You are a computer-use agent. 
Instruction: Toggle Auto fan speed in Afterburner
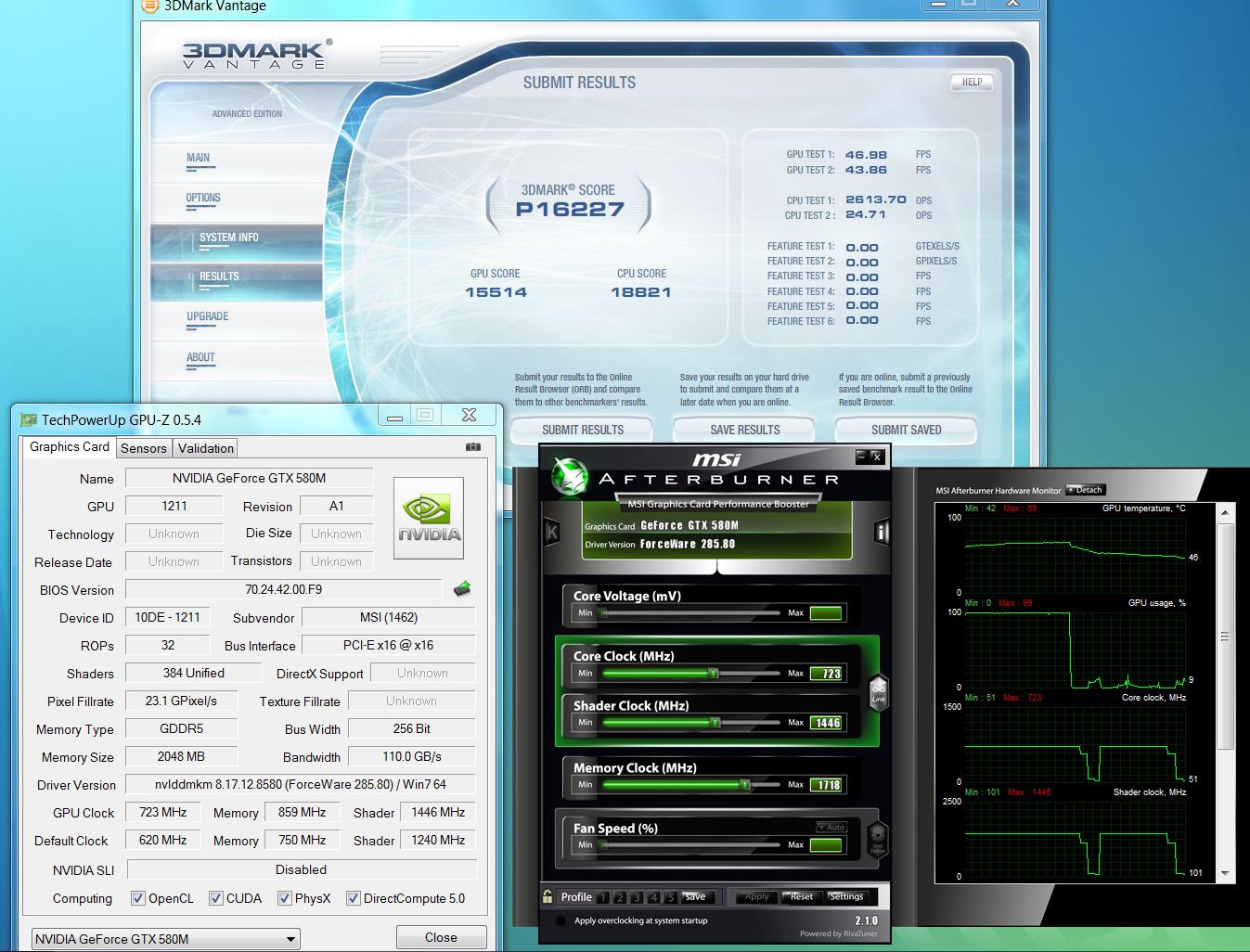coord(831,827)
